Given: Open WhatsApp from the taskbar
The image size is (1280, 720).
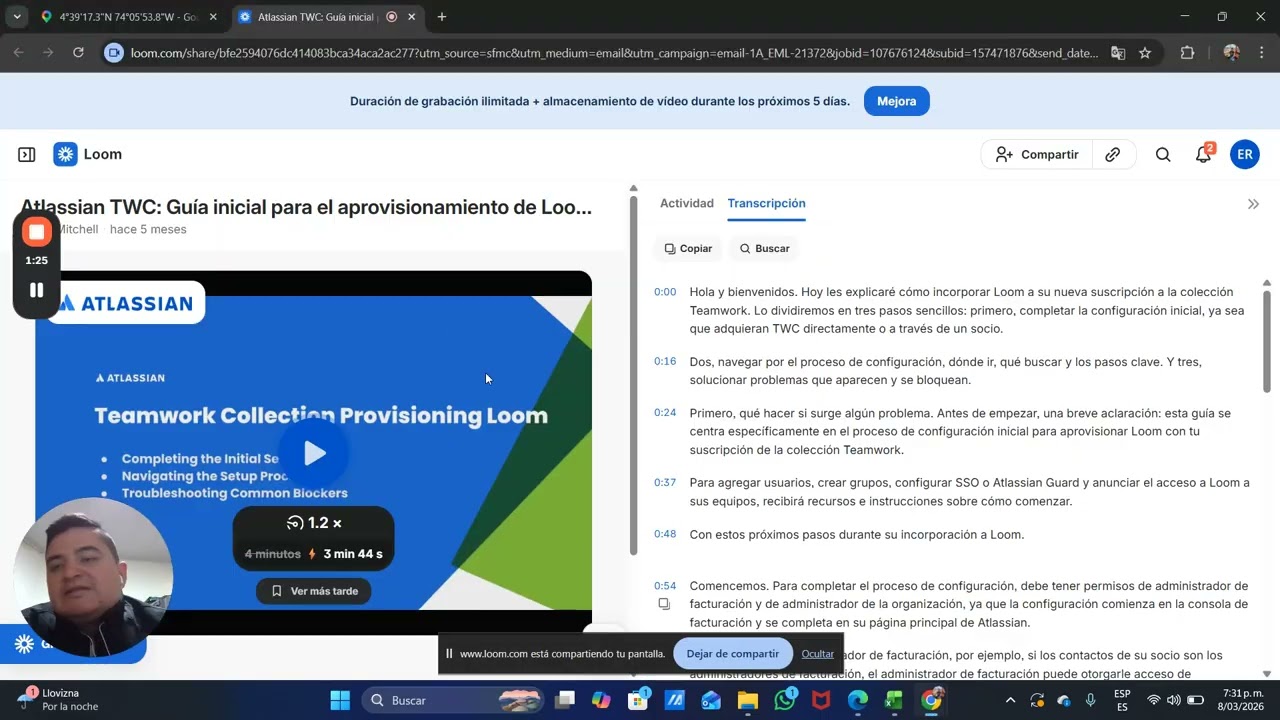Looking at the screenshot, I should tap(785, 700).
